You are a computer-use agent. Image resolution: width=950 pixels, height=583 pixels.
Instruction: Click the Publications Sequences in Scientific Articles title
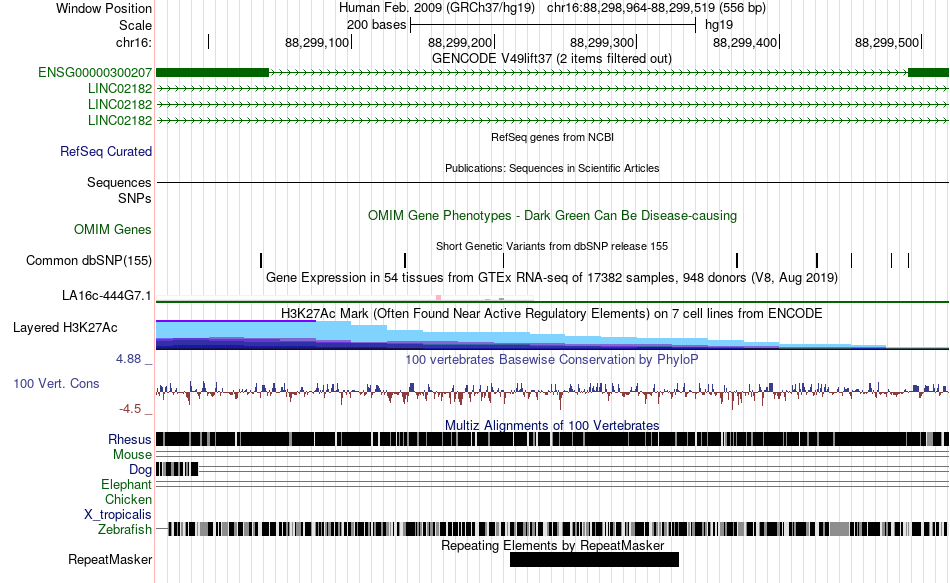[552, 168]
